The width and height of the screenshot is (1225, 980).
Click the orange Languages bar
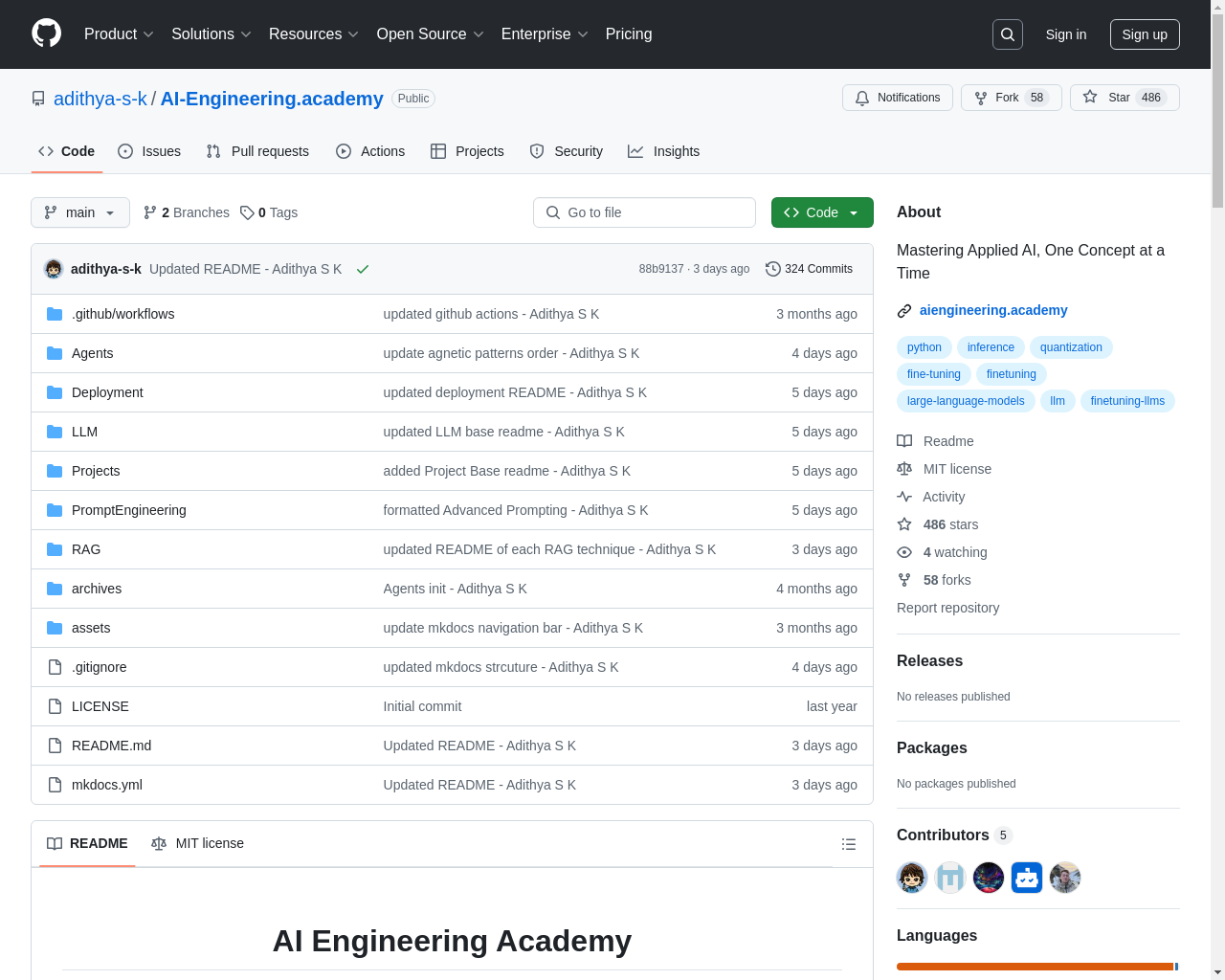tap(1035, 967)
